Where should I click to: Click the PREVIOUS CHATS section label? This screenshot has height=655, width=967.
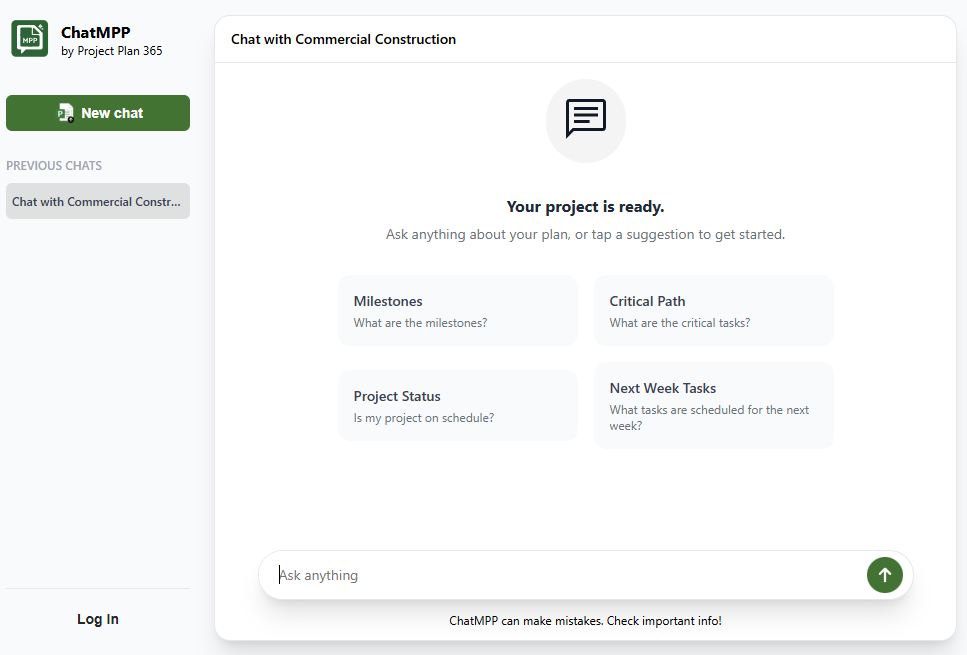[54, 166]
